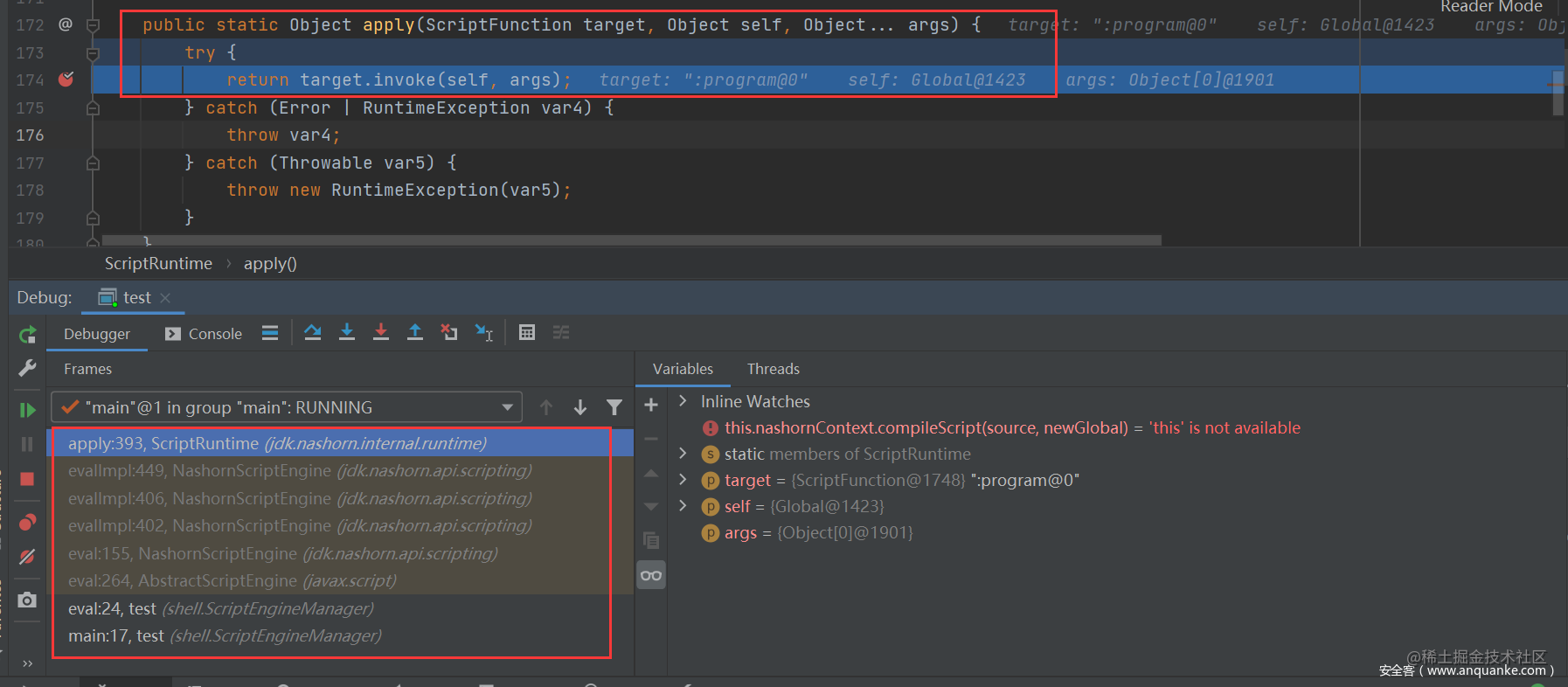Viewport: 1568px width, 687px height.
Task: Select the args variable row
Action: click(1118, 532)
